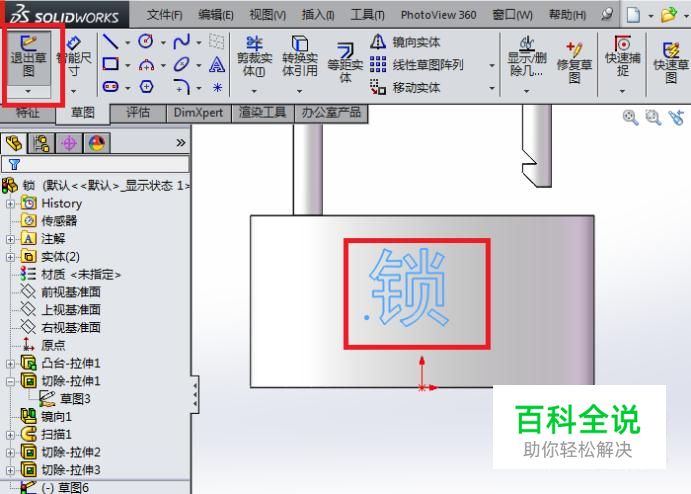The height and width of the screenshot is (494, 691).
Task: Open the 插入(I) menu
Action: click(x=318, y=15)
